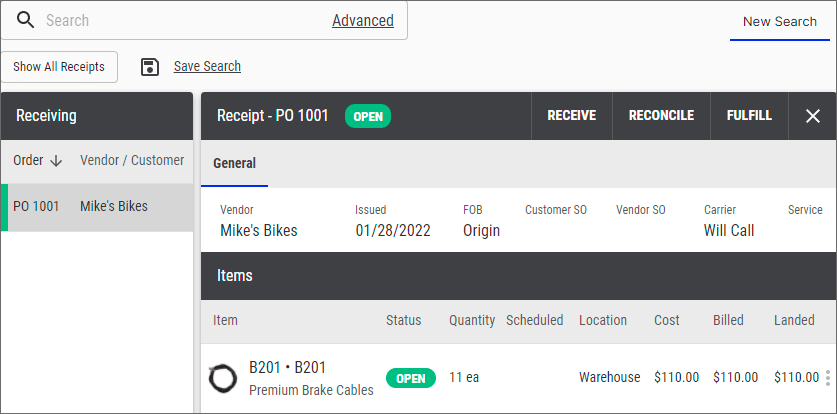
Task: Close the Receipt PO 1001 panel
Action: [x=812, y=116]
